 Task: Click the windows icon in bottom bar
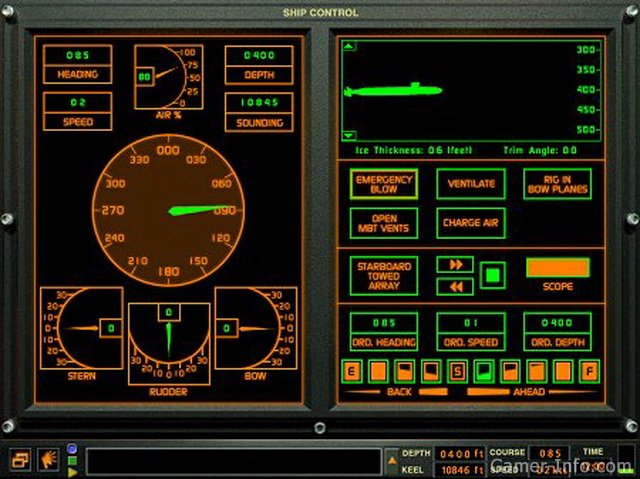[20, 459]
